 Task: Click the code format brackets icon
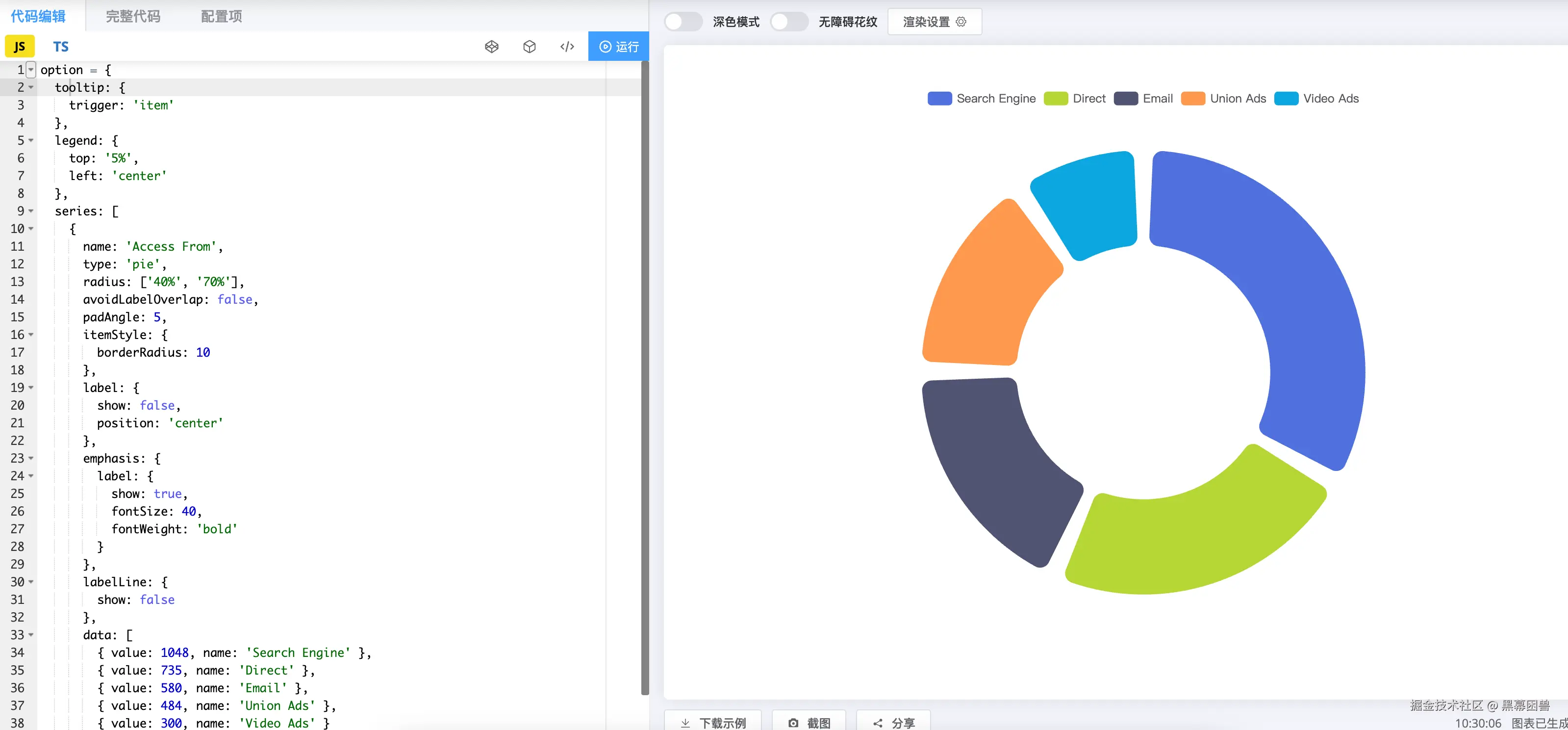[x=567, y=47]
